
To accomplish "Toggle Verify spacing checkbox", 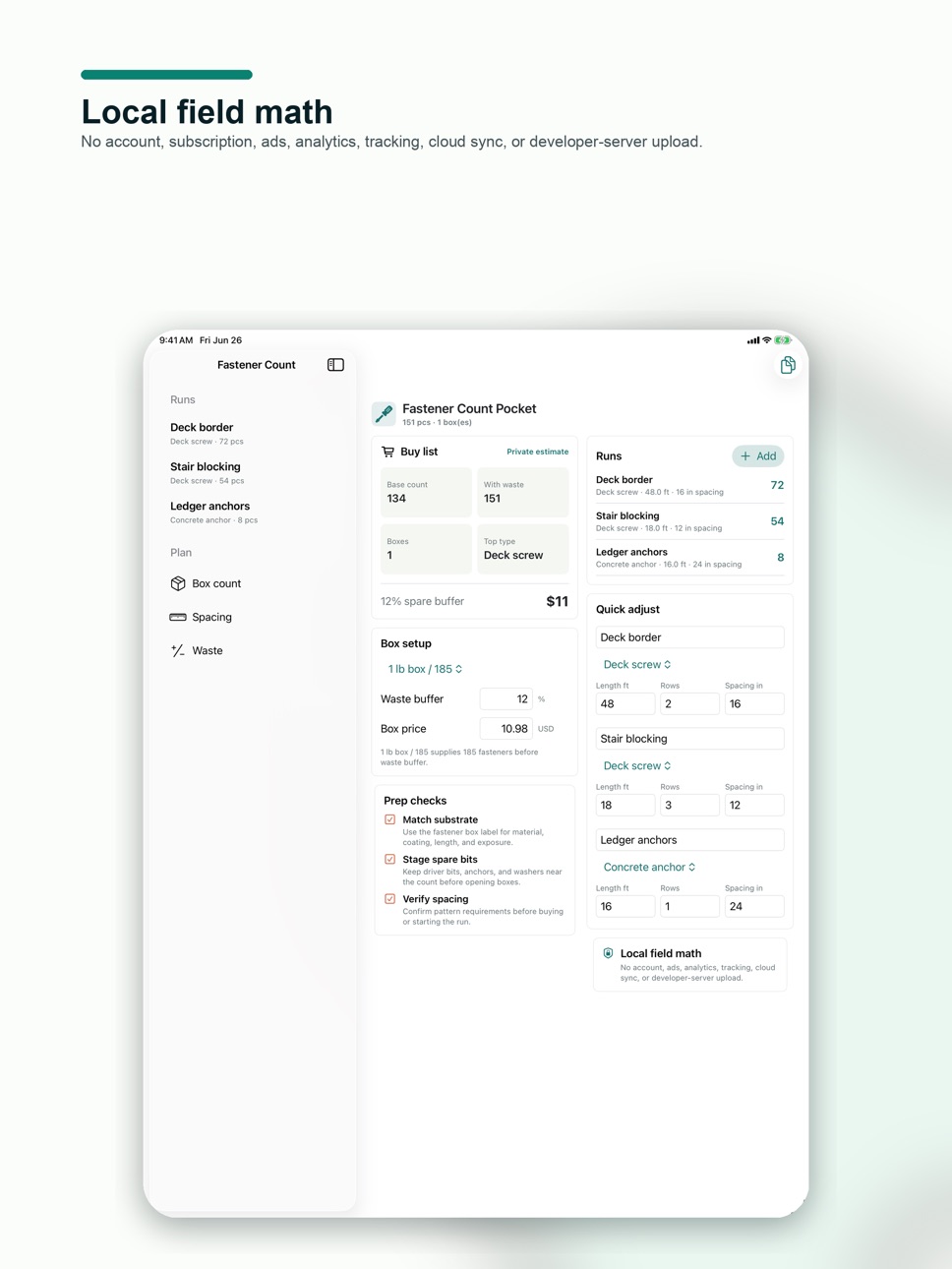I will point(390,899).
